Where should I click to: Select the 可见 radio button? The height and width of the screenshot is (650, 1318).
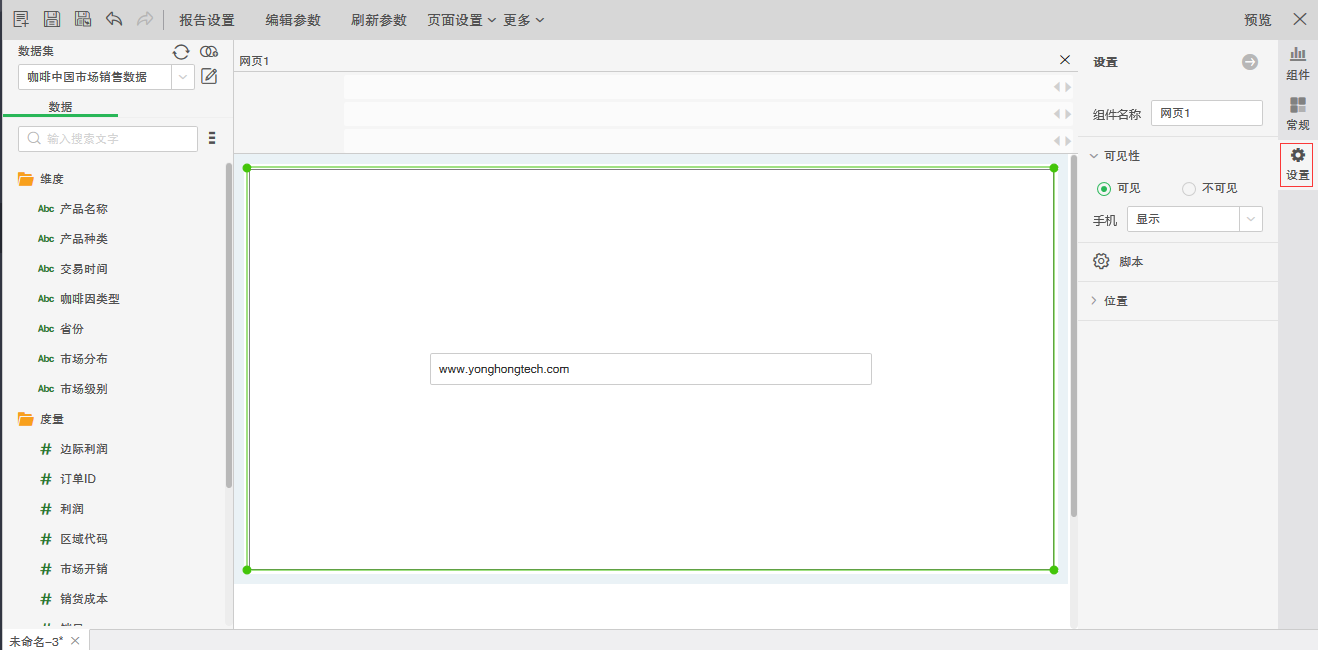tap(1104, 188)
